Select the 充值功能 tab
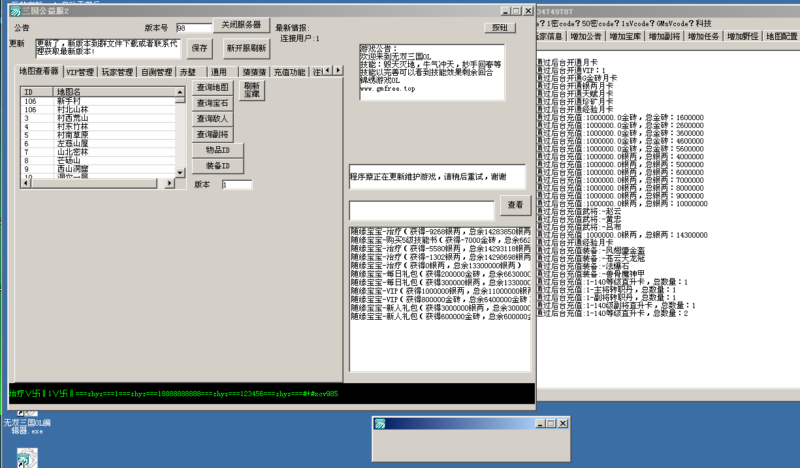 click(289, 72)
